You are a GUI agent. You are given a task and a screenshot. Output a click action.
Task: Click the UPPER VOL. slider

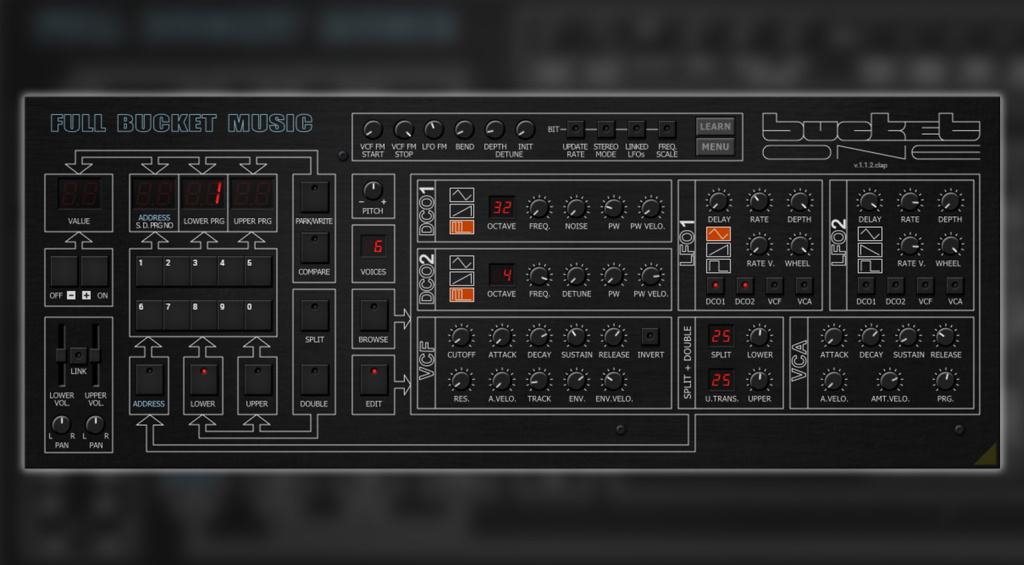(95, 355)
